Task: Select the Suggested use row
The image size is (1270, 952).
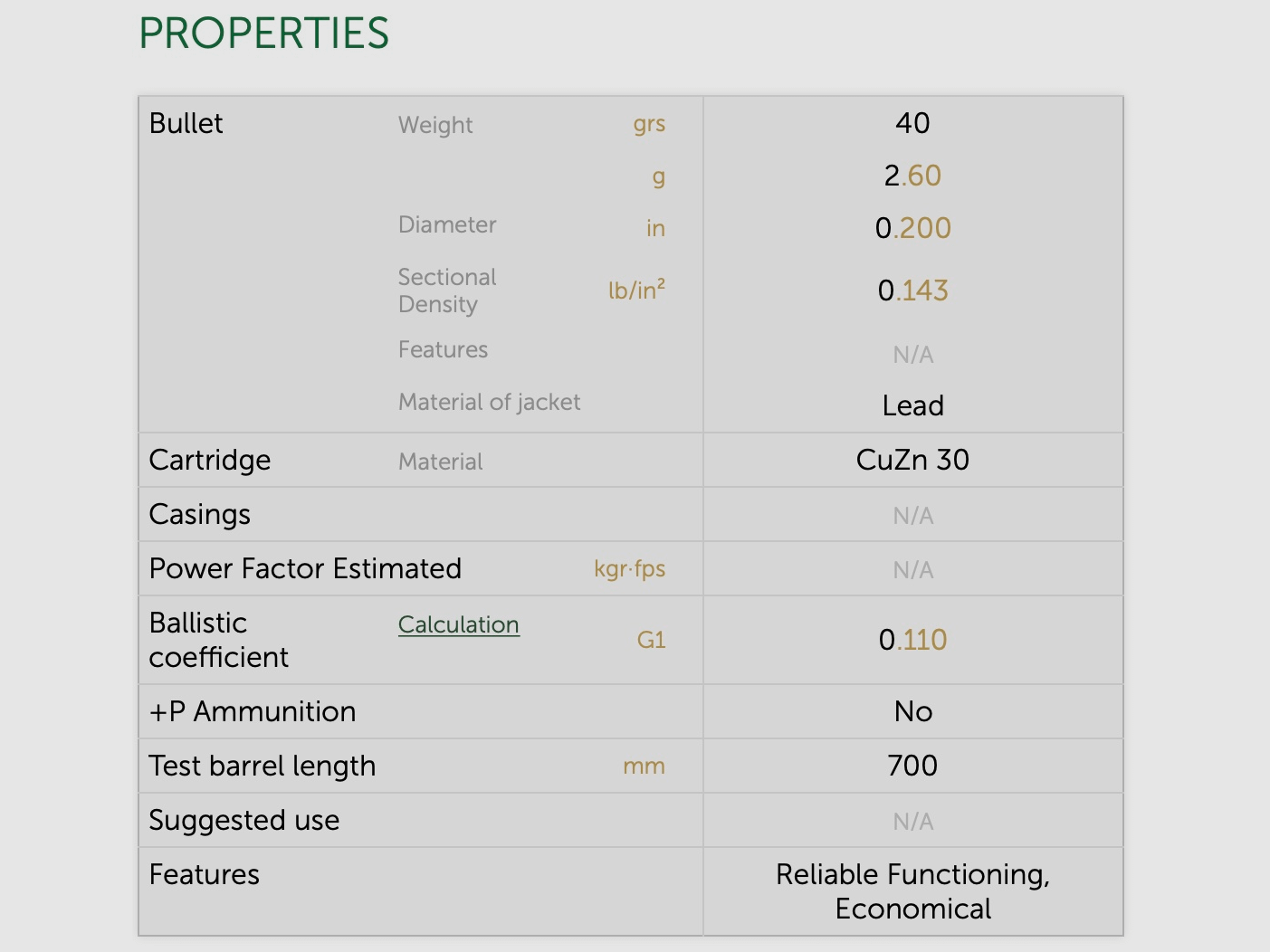Action: pos(243,820)
